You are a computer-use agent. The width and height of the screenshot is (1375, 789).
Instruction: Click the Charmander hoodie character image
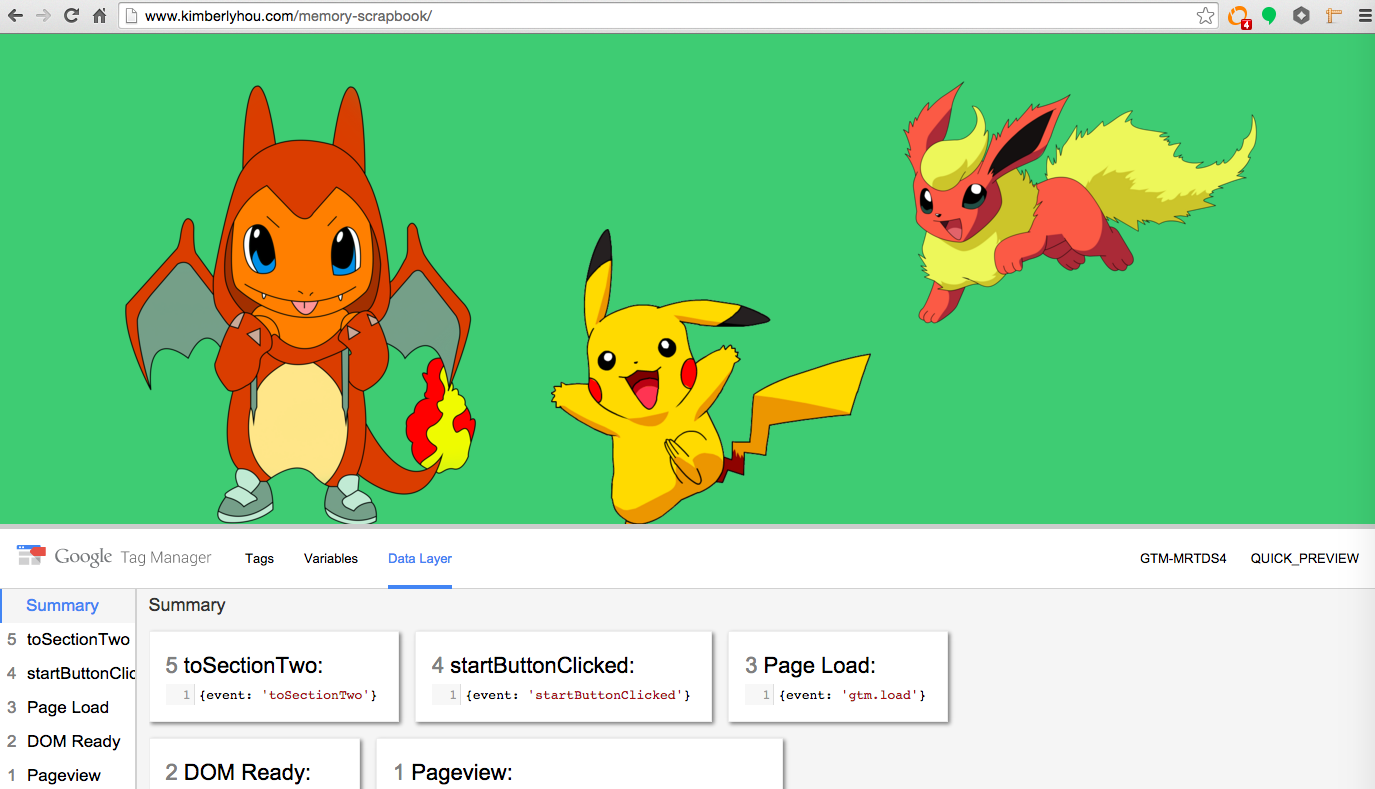[299, 305]
